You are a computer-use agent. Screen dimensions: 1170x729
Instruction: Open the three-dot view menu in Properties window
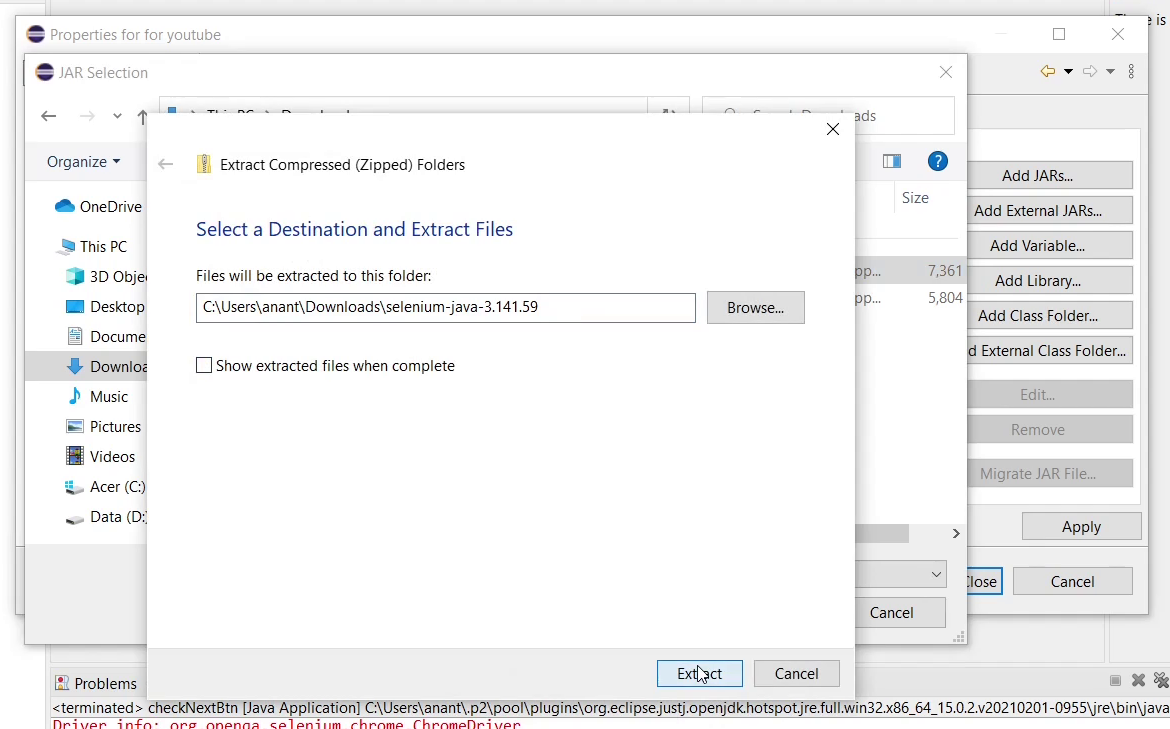pos(1131,71)
